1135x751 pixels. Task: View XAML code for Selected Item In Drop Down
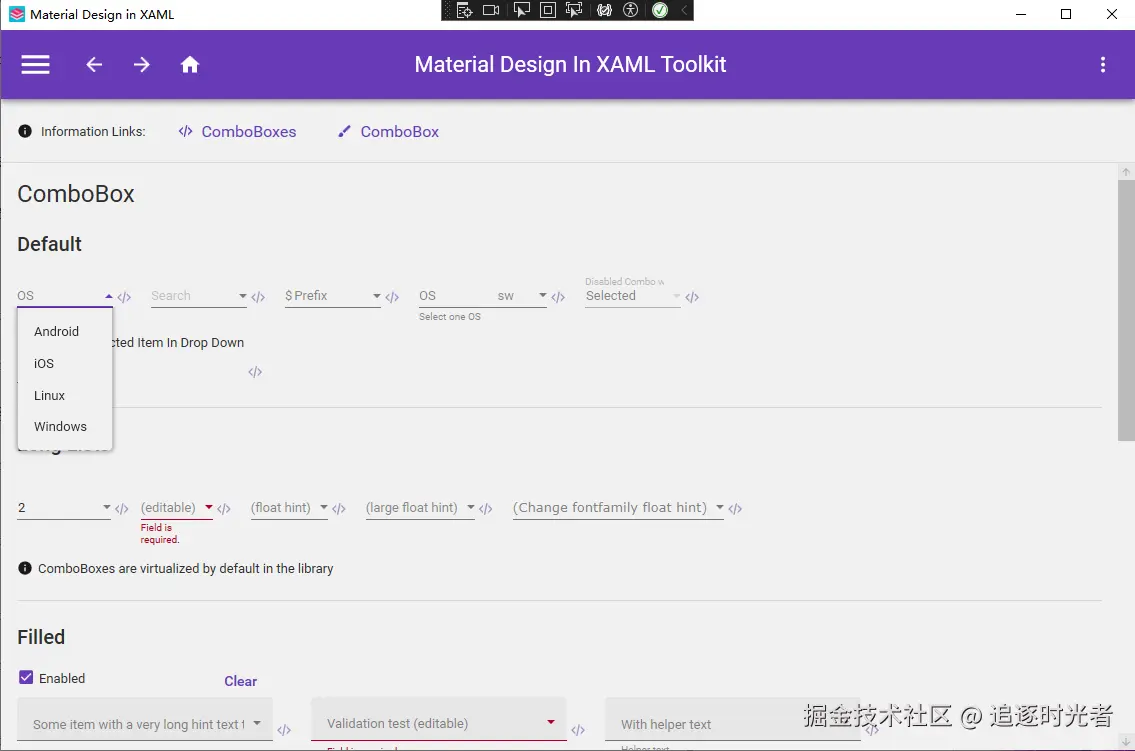255,372
